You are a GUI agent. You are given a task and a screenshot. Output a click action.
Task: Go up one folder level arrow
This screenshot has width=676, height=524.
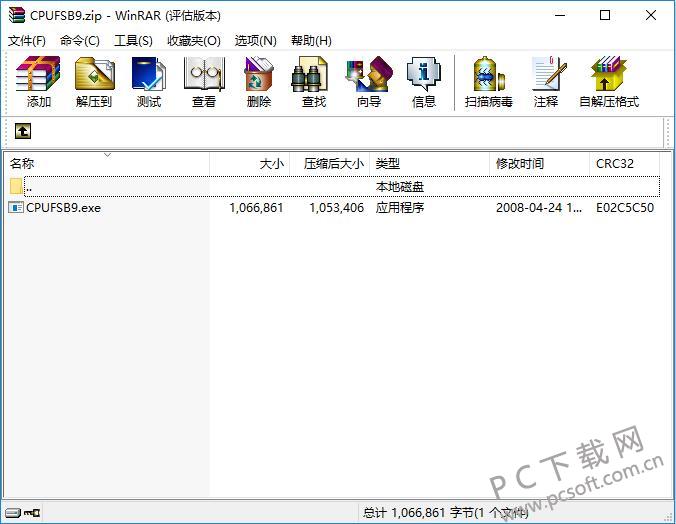tap(22, 131)
